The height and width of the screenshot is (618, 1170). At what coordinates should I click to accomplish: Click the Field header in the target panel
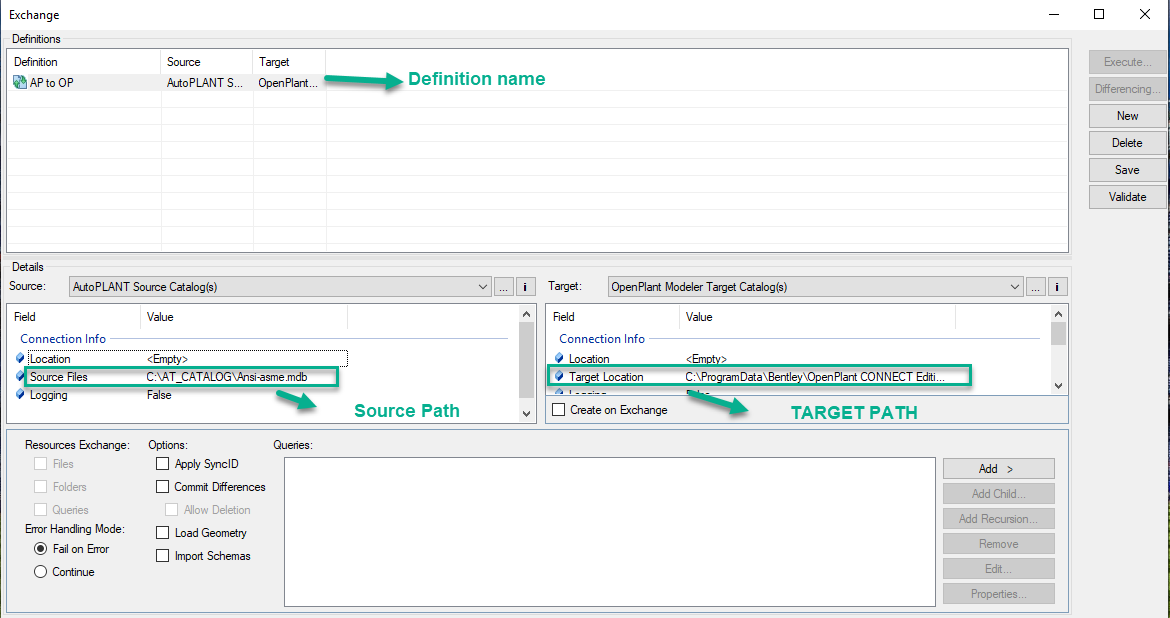click(613, 317)
